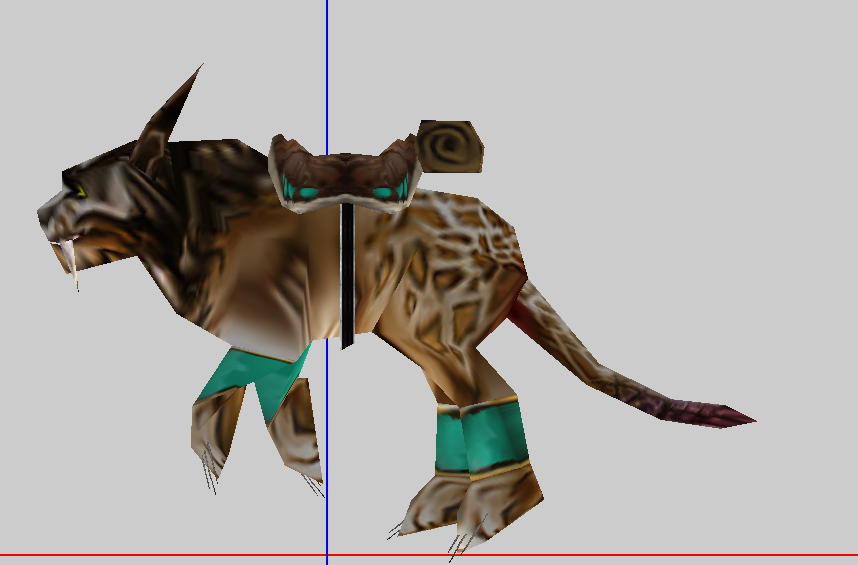Select the black saddle strap
This screenshot has height=565, width=858.
click(347, 275)
